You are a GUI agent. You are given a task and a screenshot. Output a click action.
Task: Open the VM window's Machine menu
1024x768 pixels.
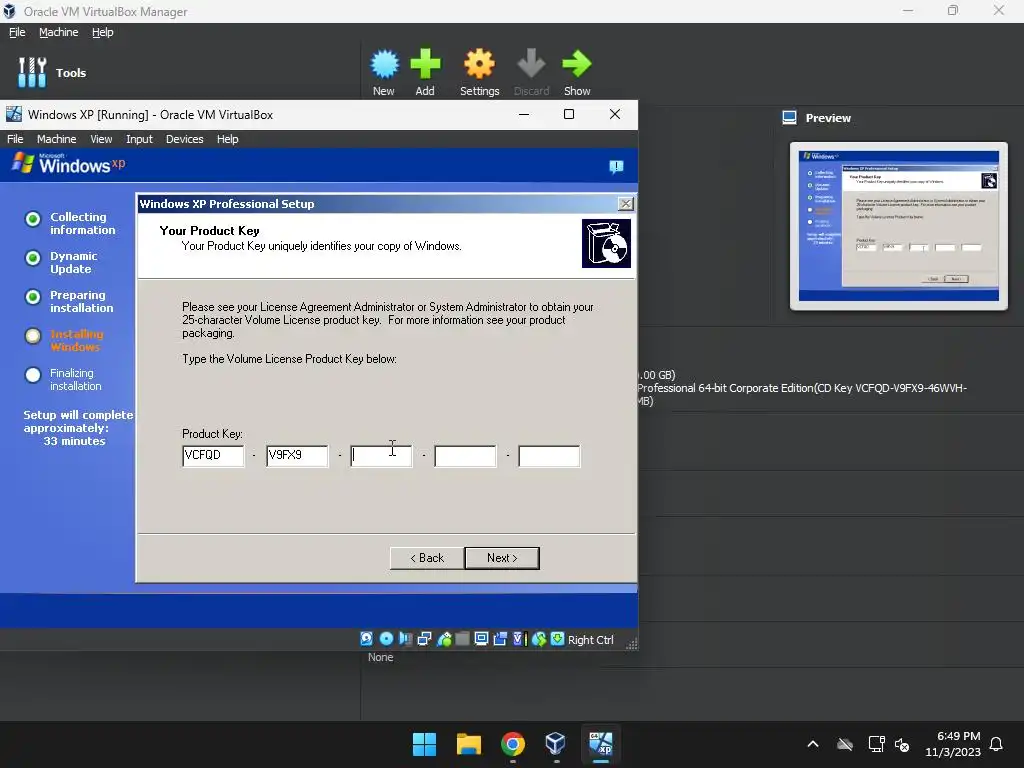click(56, 139)
